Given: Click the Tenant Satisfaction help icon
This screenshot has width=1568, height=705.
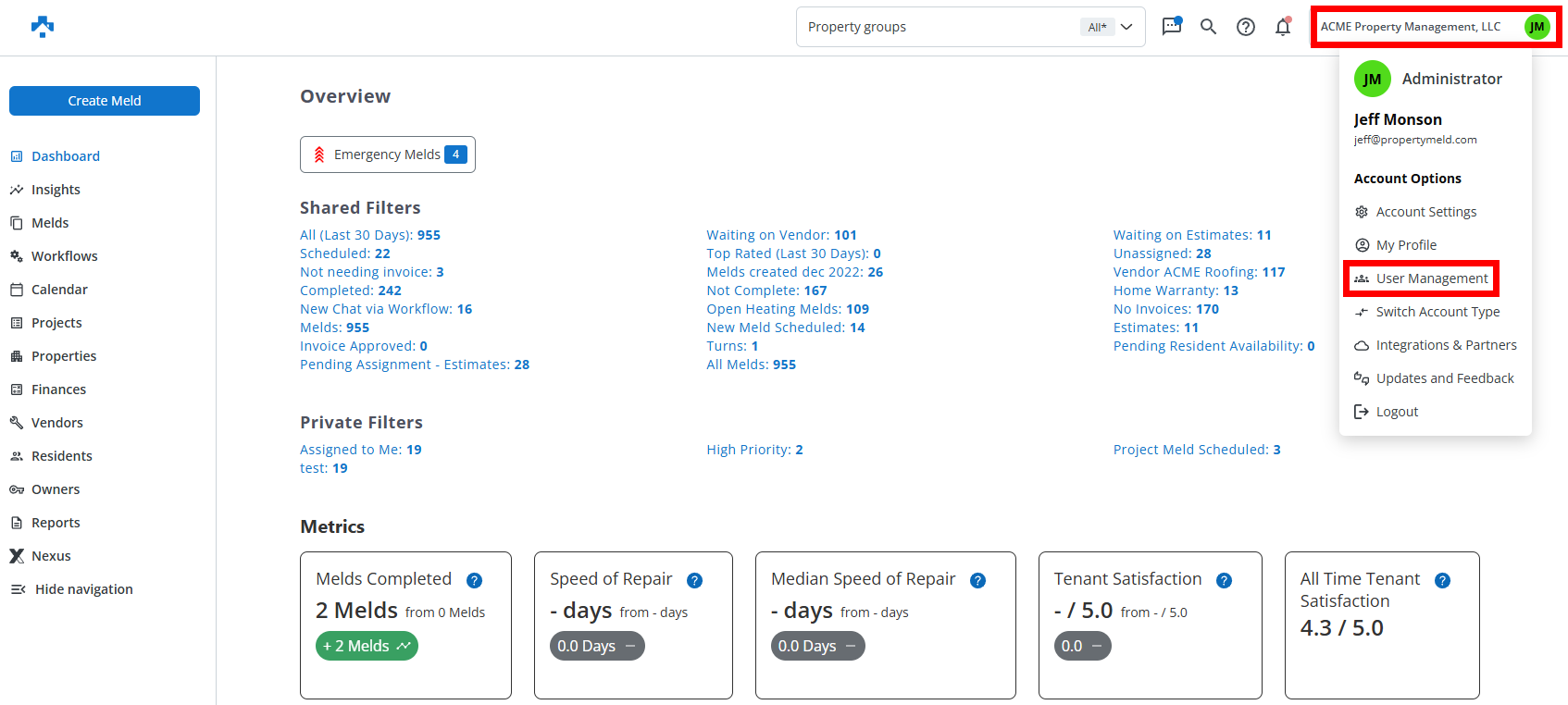Looking at the screenshot, I should click(1224, 580).
